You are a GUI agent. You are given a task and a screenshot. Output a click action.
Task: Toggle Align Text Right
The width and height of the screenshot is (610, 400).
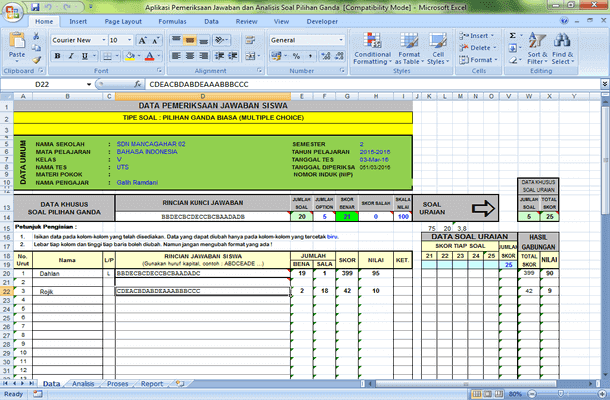pos(203,56)
